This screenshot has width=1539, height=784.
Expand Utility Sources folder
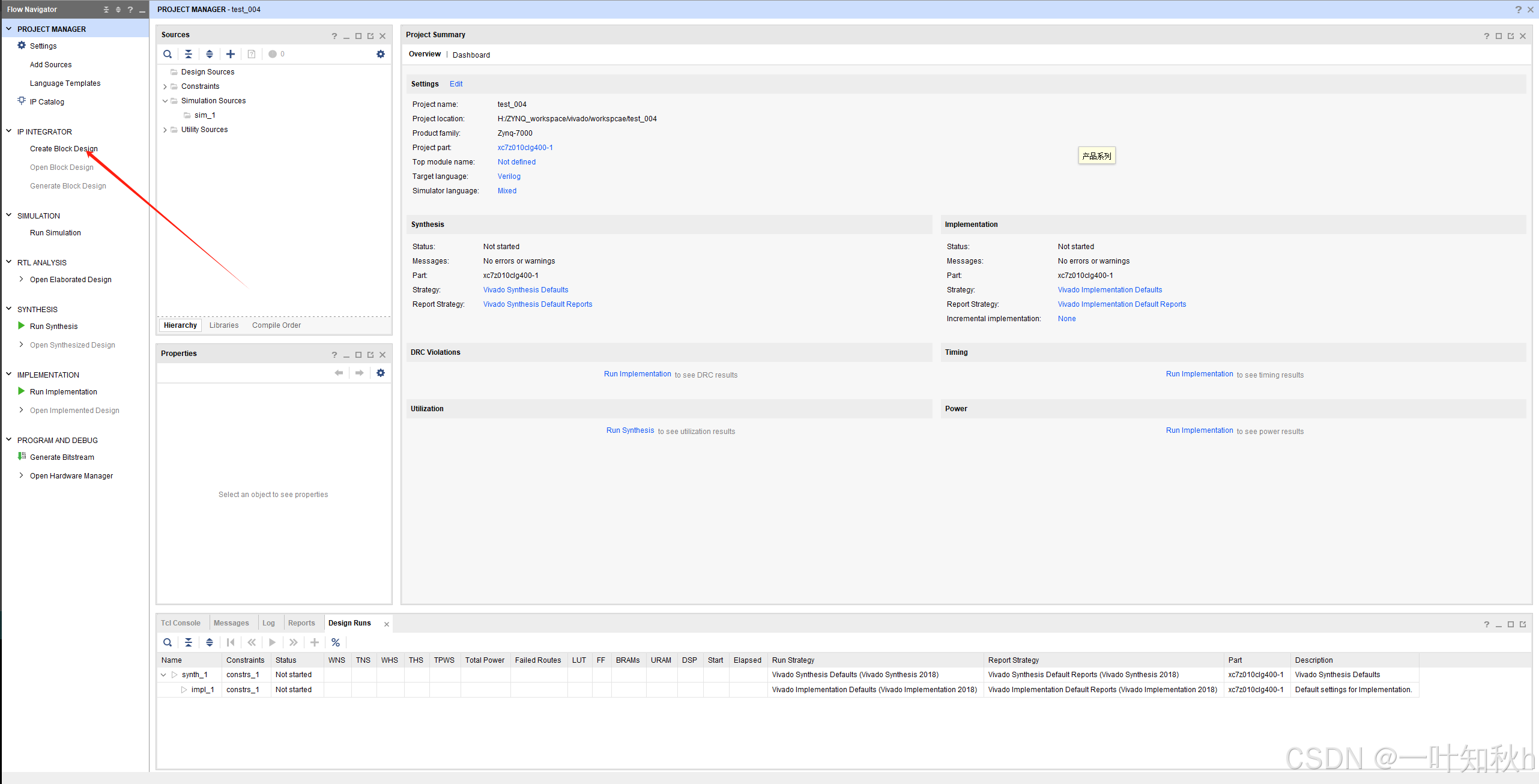[165, 130]
